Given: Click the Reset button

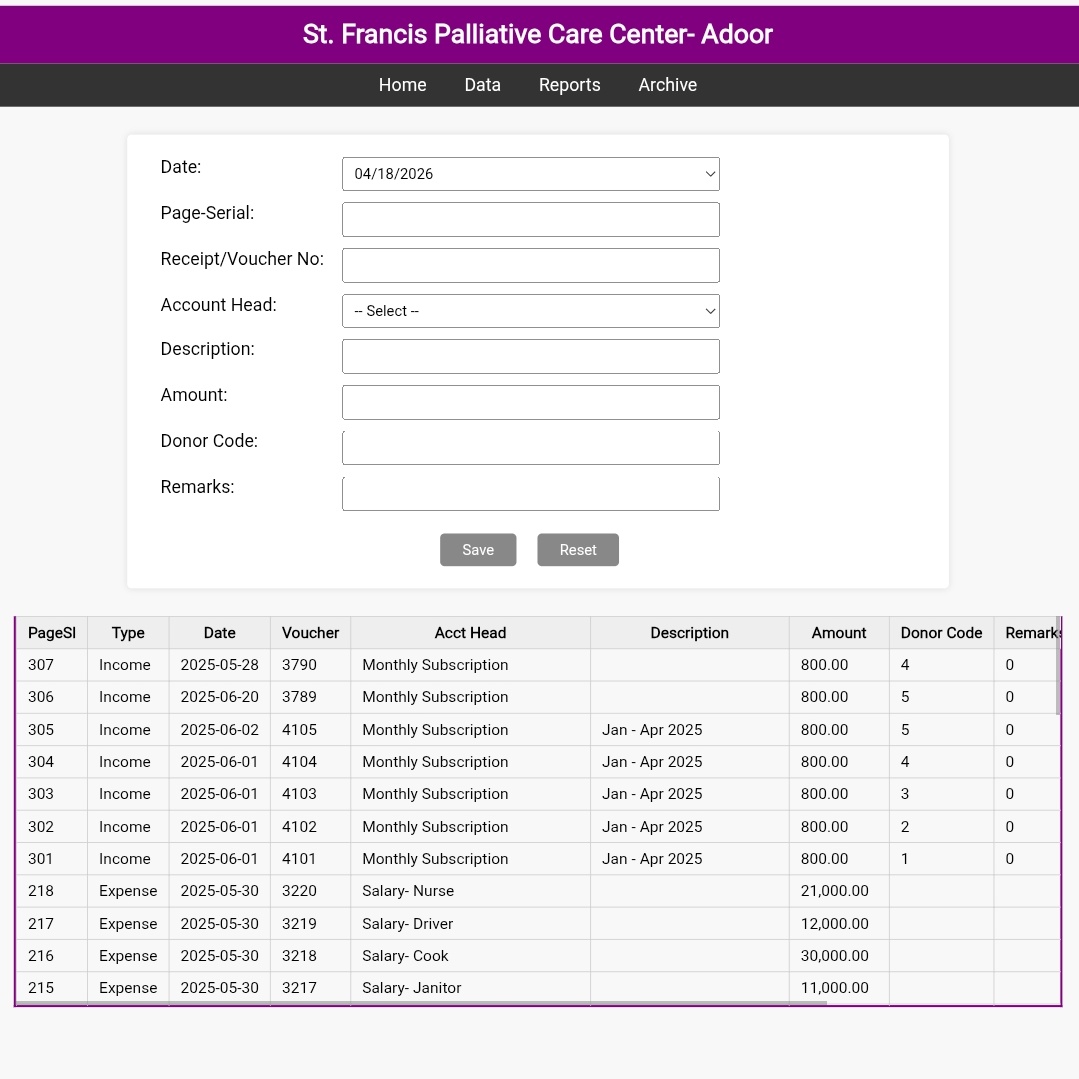Looking at the screenshot, I should (x=577, y=549).
